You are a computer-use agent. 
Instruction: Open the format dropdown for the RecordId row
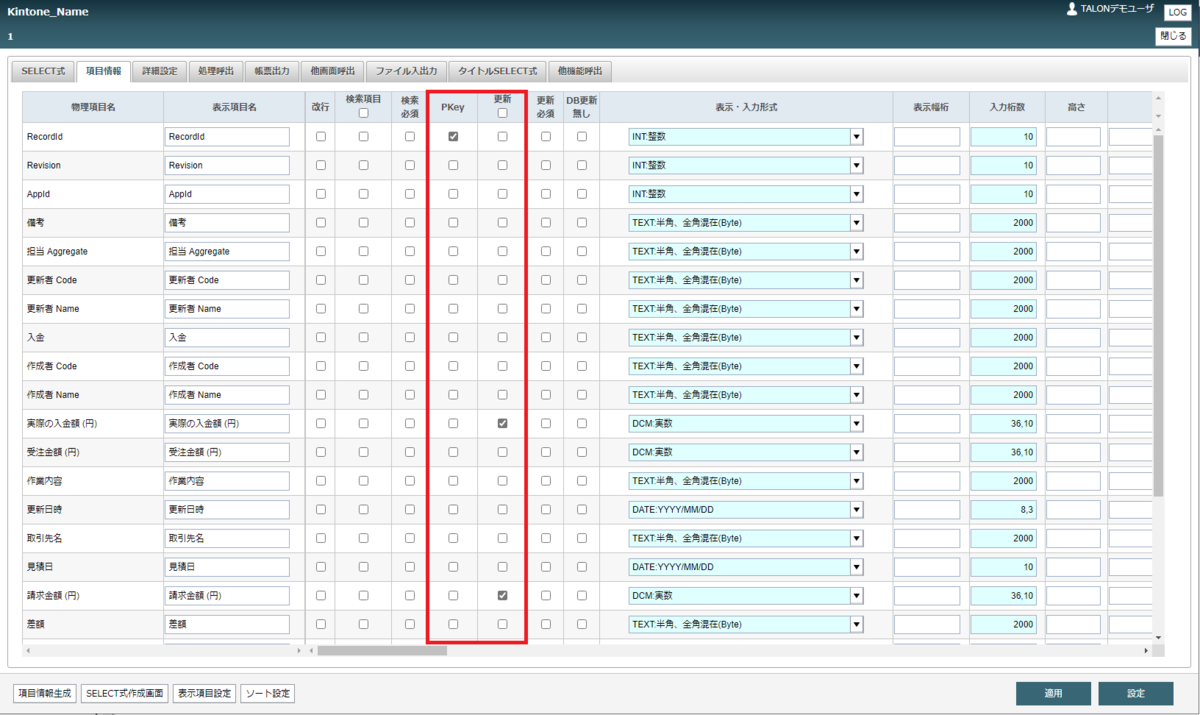coord(857,137)
